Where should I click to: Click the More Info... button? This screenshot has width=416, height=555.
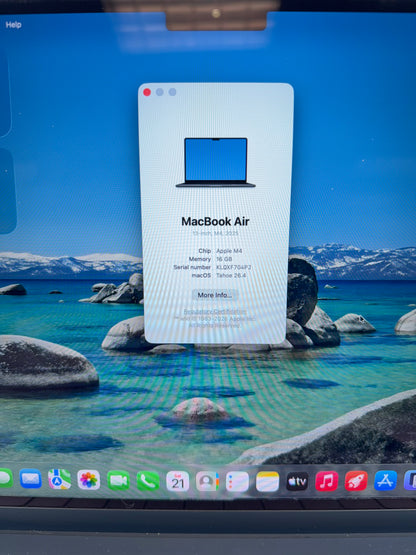tap(215, 295)
